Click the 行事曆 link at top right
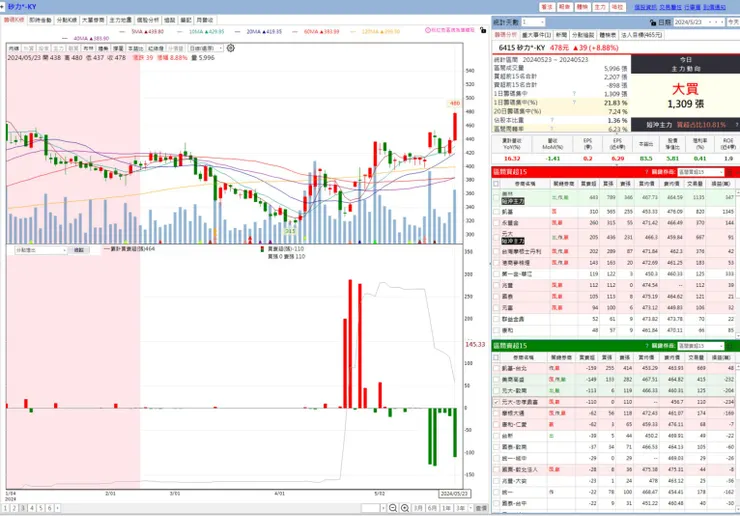 point(692,7)
